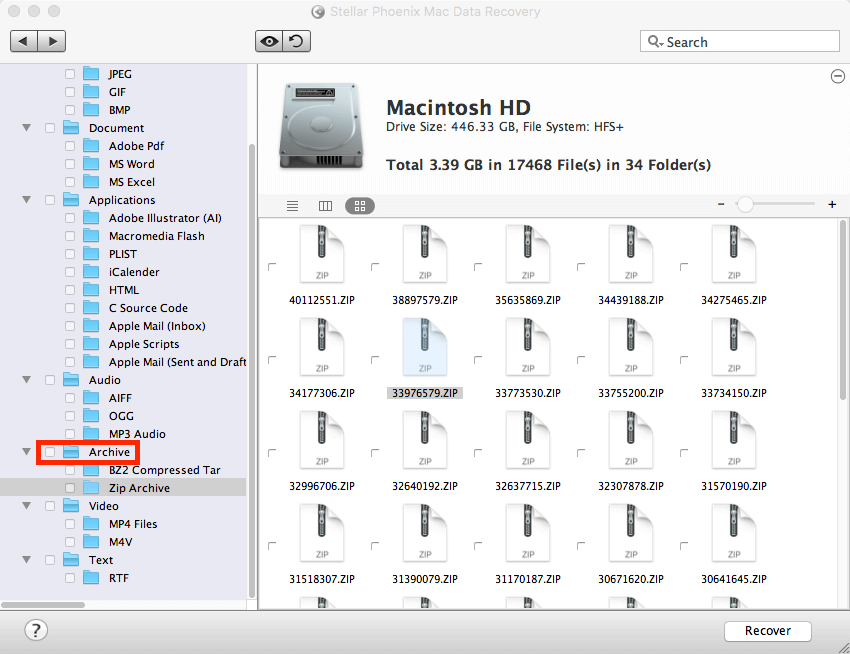This screenshot has height=654, width=850.
Task: Decrease thumbnail size with minus icon
Action: [x=721, y=204]
